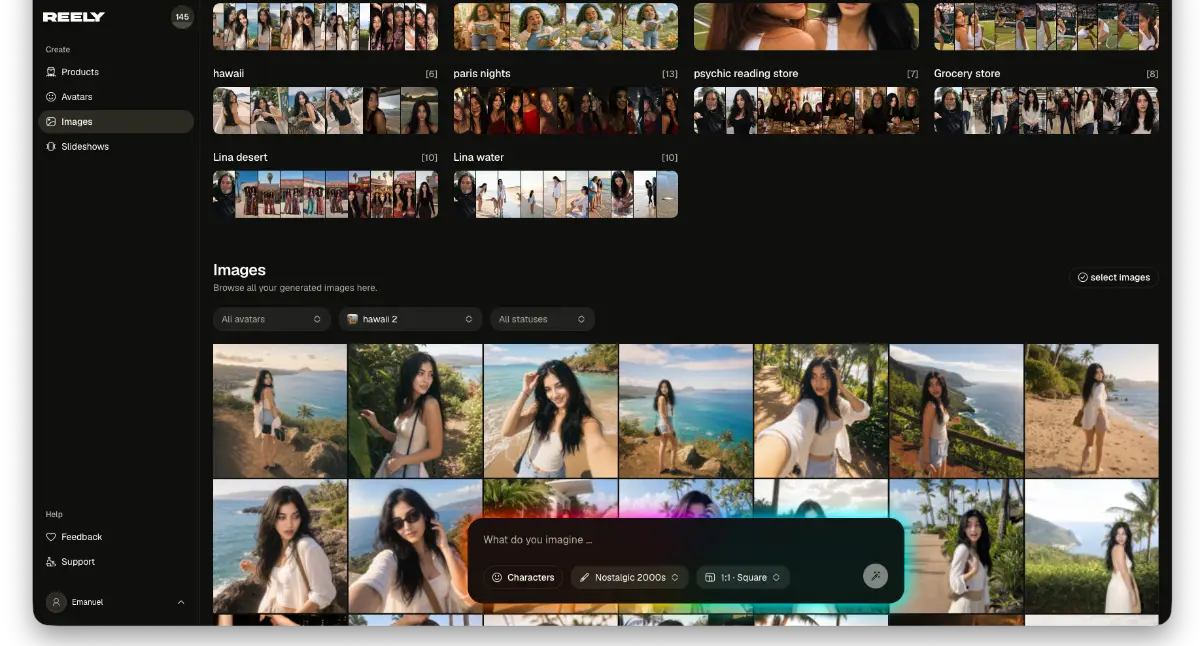This screenshot has height=646, width=1200.
Task: Open the Lina desert collection strip
Action: 325,194
